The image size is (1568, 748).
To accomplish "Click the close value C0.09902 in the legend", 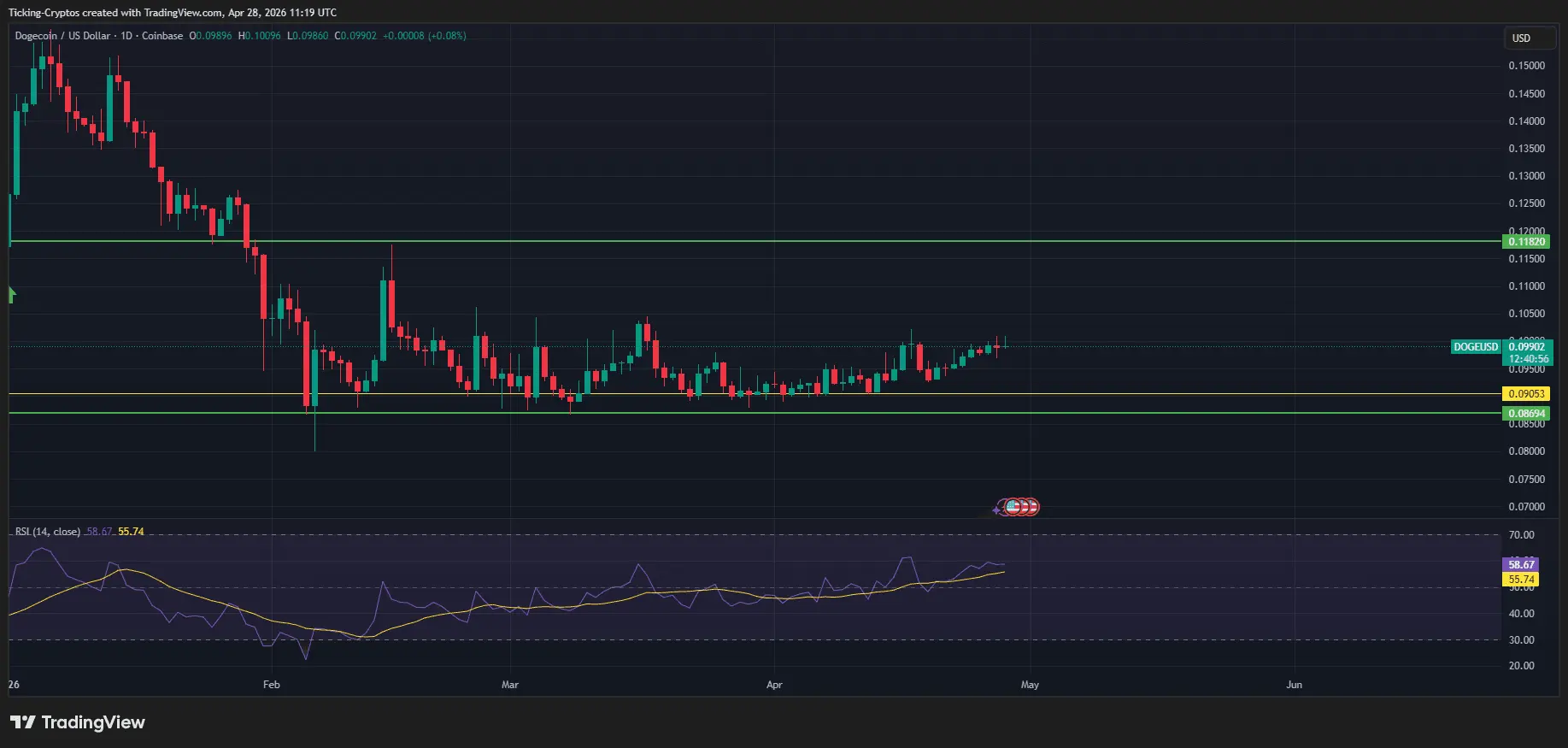I will point(355,36).
